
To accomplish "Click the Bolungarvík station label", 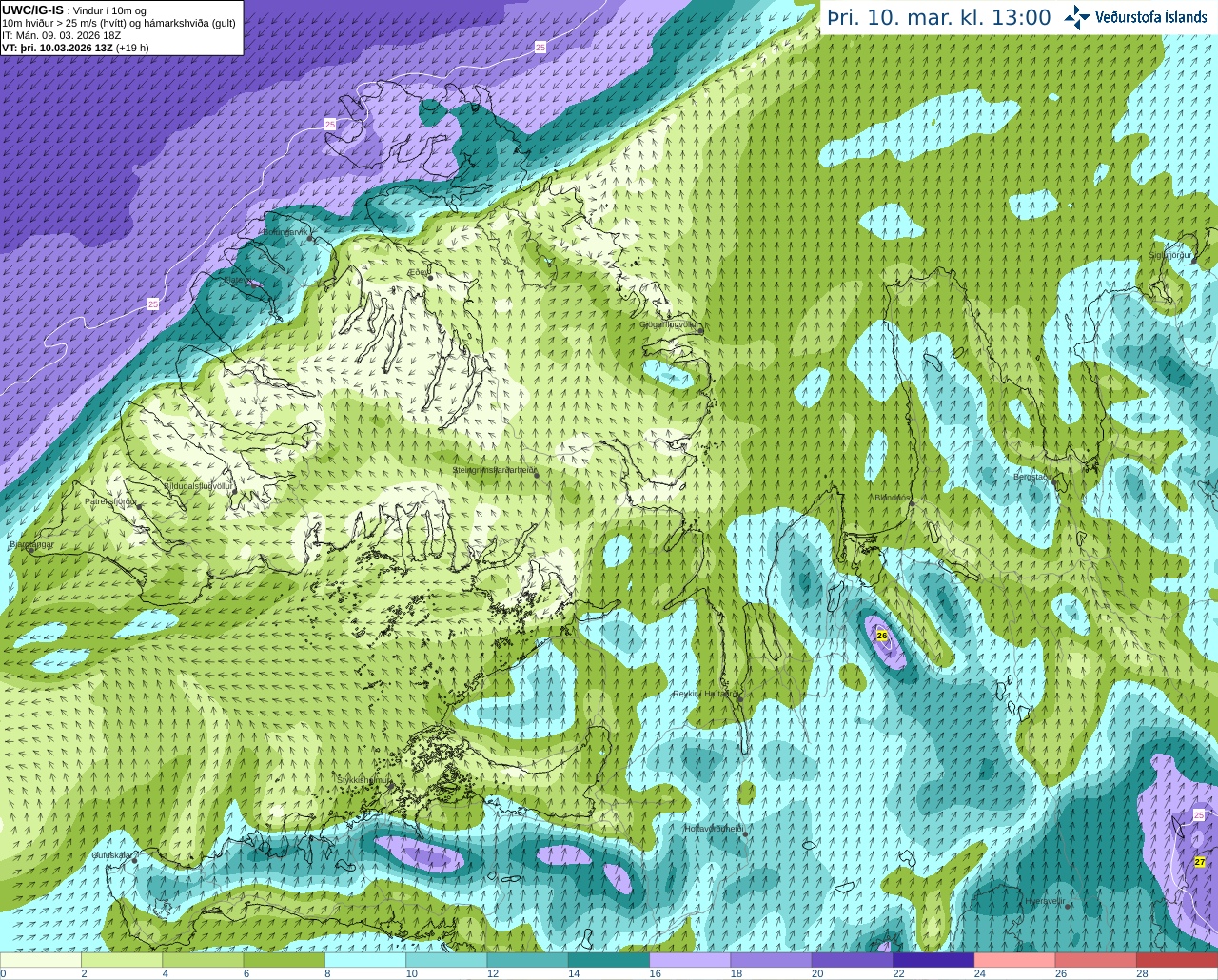I will 285,232.
